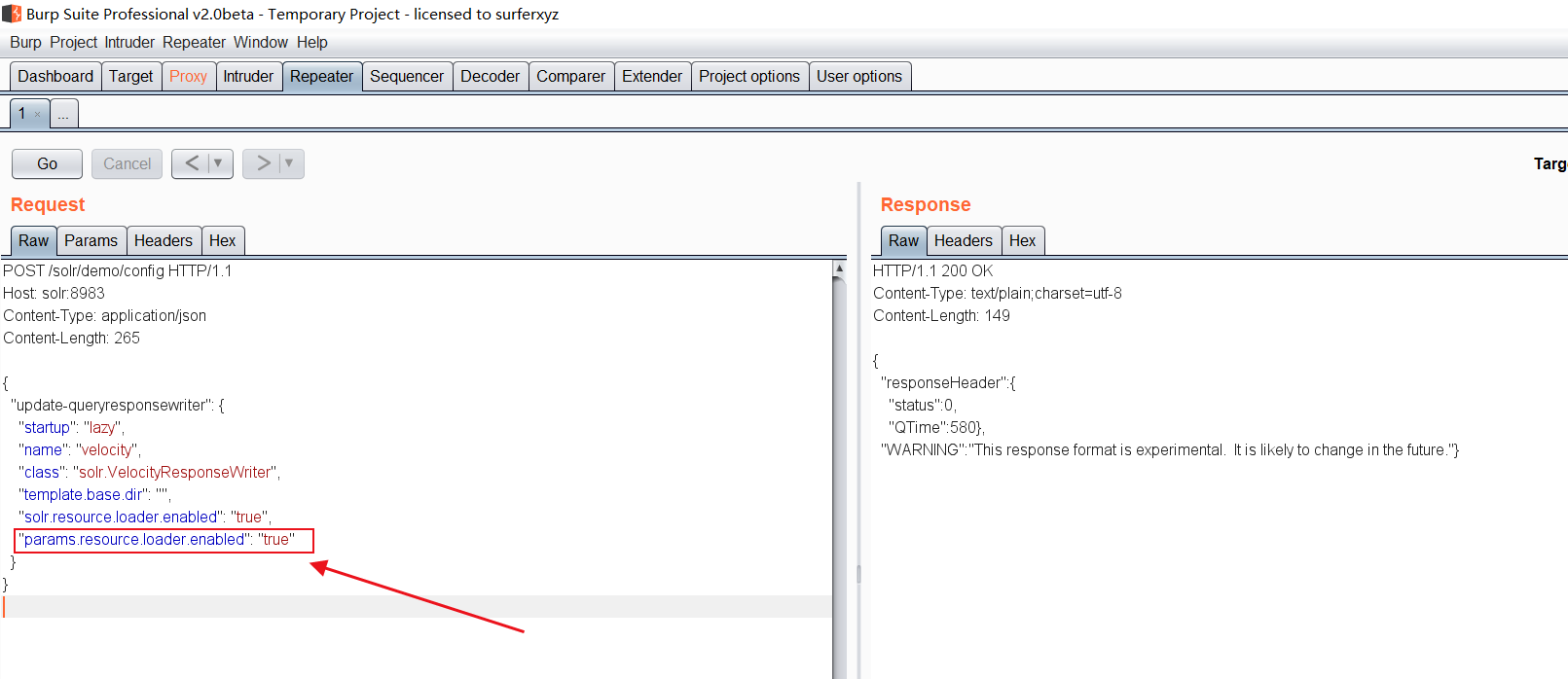This screenshot has width=1568, height=679.
Task: Switch to the Intruder tool tab
Action: [248, 76]
